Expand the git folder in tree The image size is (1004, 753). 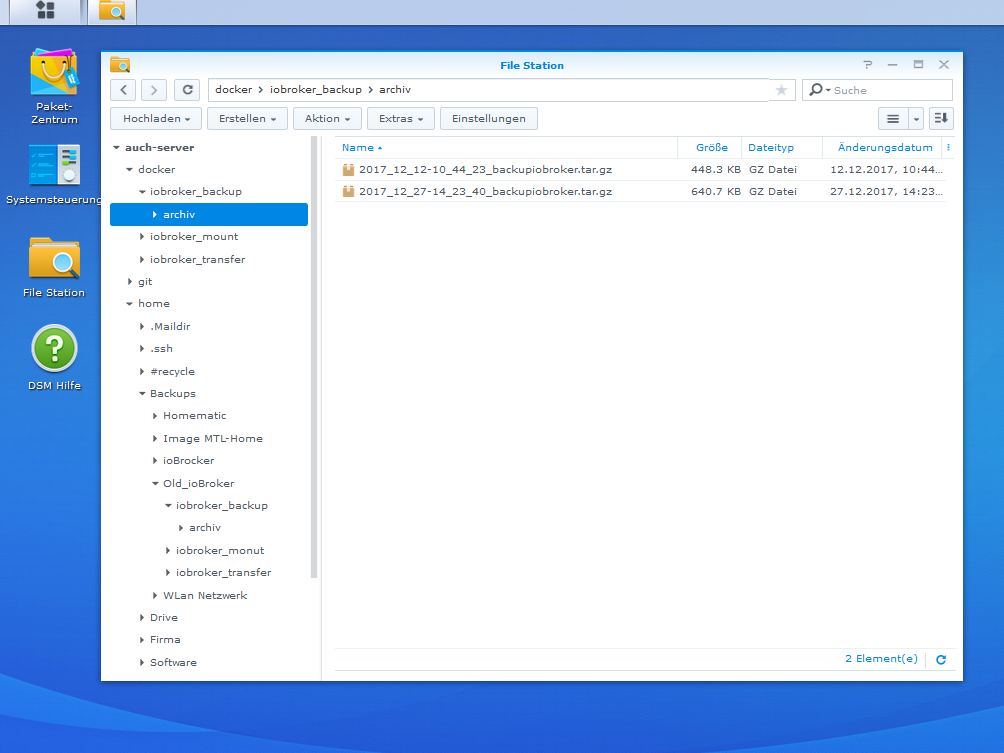click(130, 282)
